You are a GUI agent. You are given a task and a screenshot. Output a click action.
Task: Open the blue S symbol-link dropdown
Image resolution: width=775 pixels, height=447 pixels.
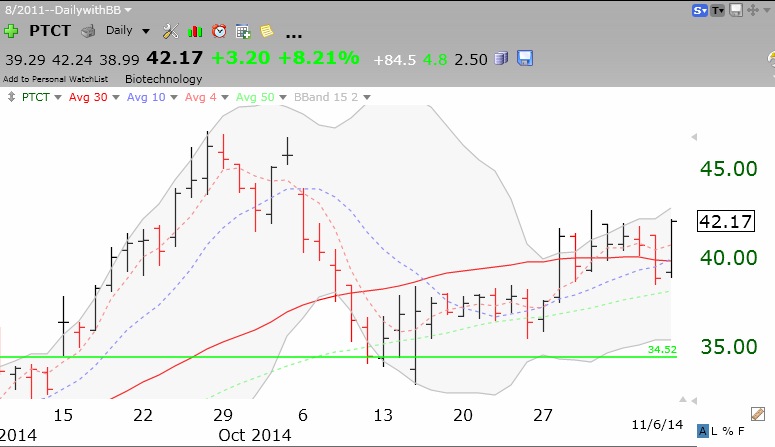point(700,10)
